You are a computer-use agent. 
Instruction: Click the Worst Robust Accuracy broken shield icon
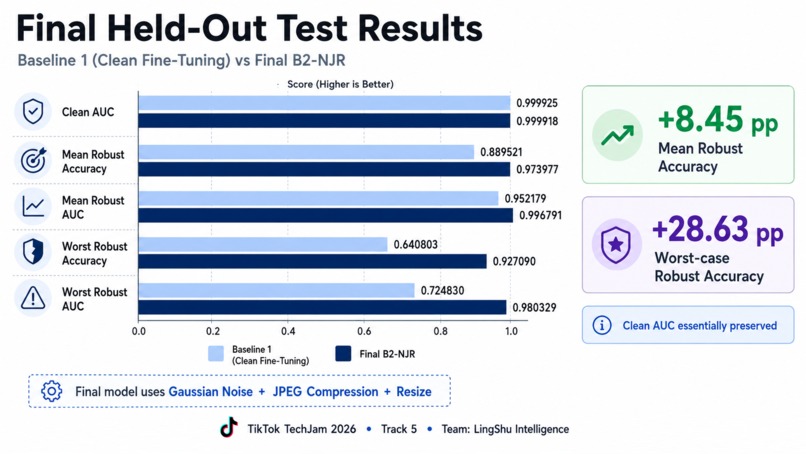coord(33,252)
